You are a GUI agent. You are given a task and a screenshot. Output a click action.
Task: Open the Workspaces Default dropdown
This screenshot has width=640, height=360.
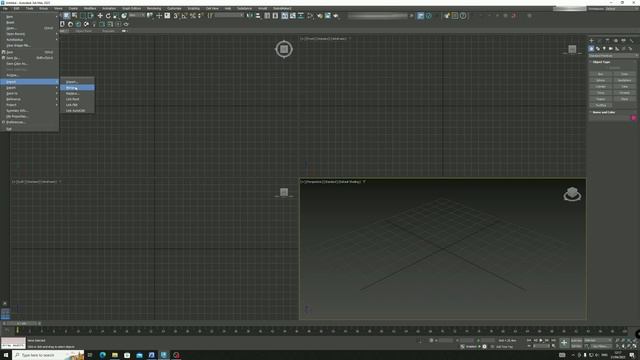coord(621,9)
